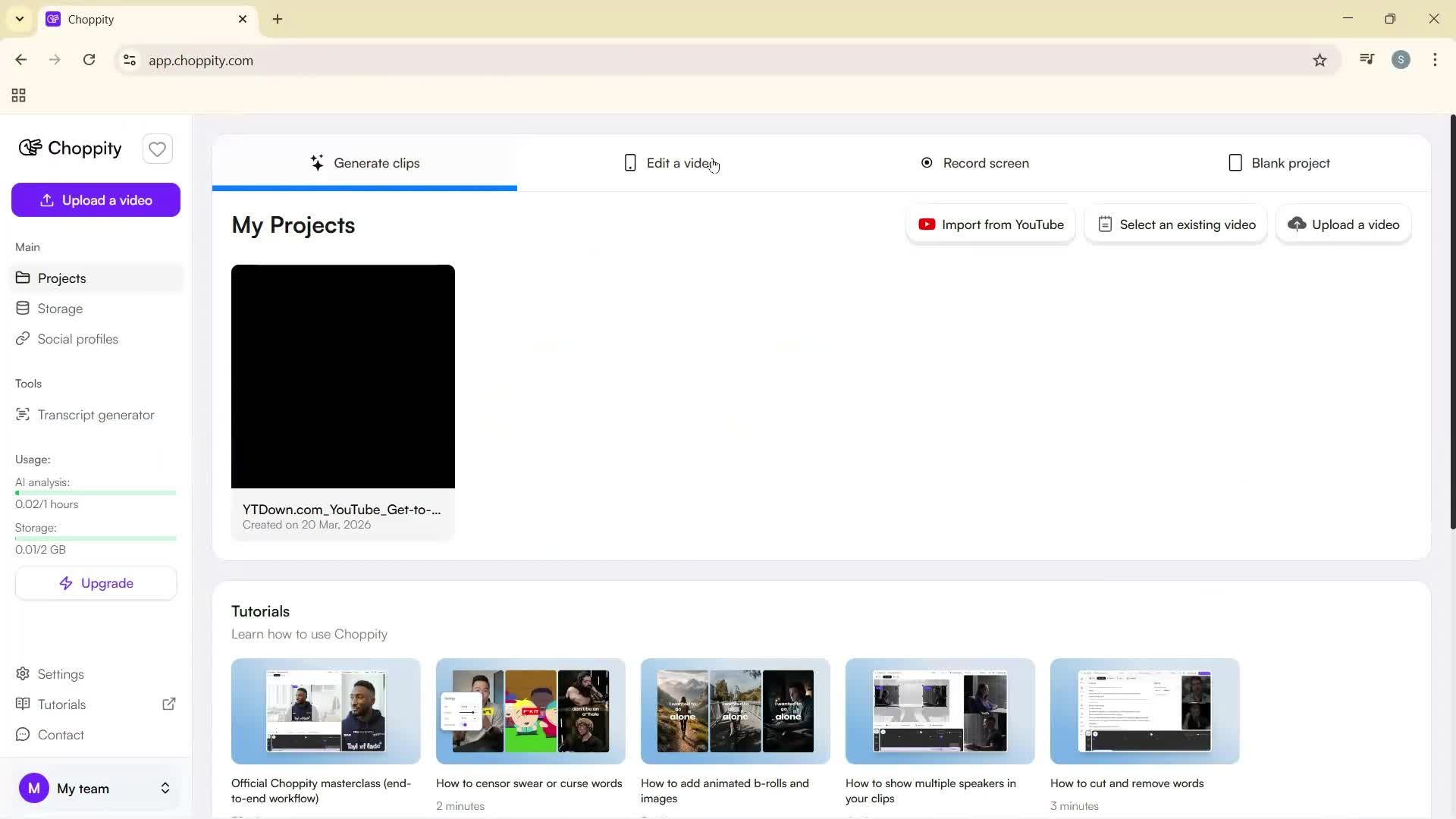Open Social profiles
This screenshot has width=1456, height=819.
point(77,338)
